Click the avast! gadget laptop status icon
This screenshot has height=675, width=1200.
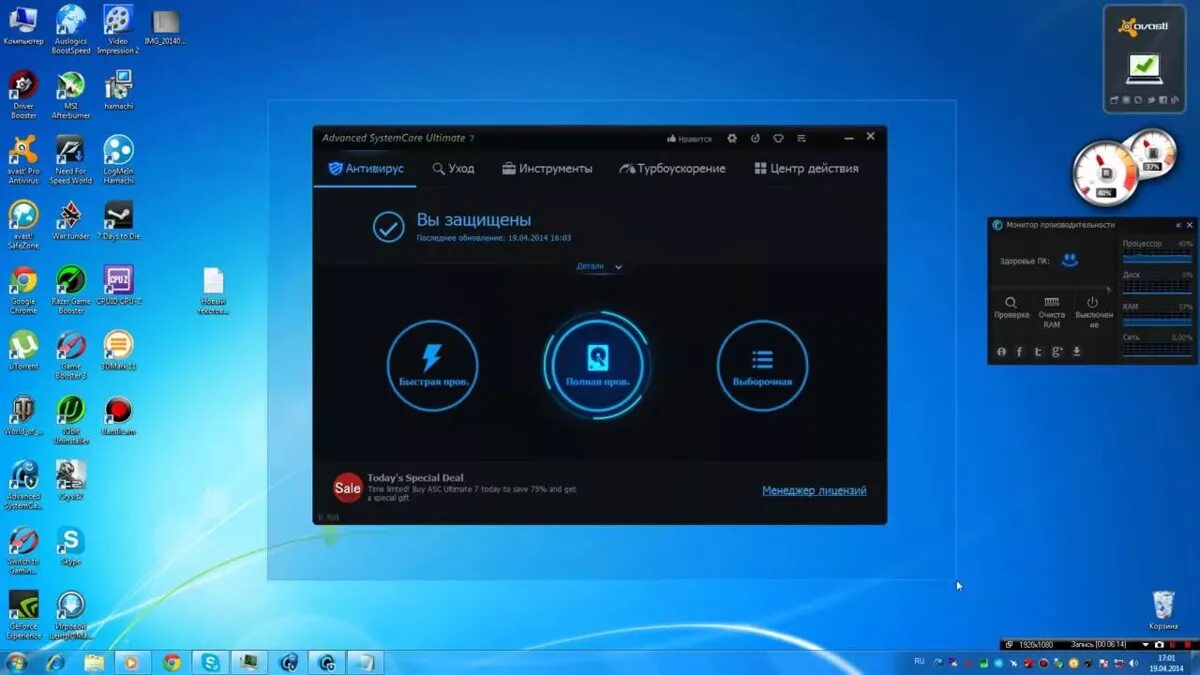click(1144, 68)
